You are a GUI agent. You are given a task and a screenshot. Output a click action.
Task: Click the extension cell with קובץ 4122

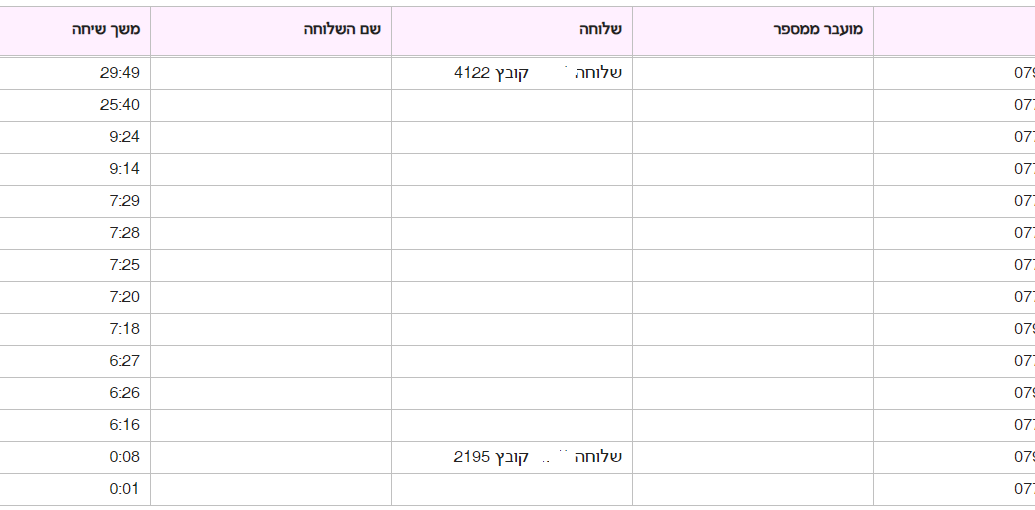pos(538,73)
